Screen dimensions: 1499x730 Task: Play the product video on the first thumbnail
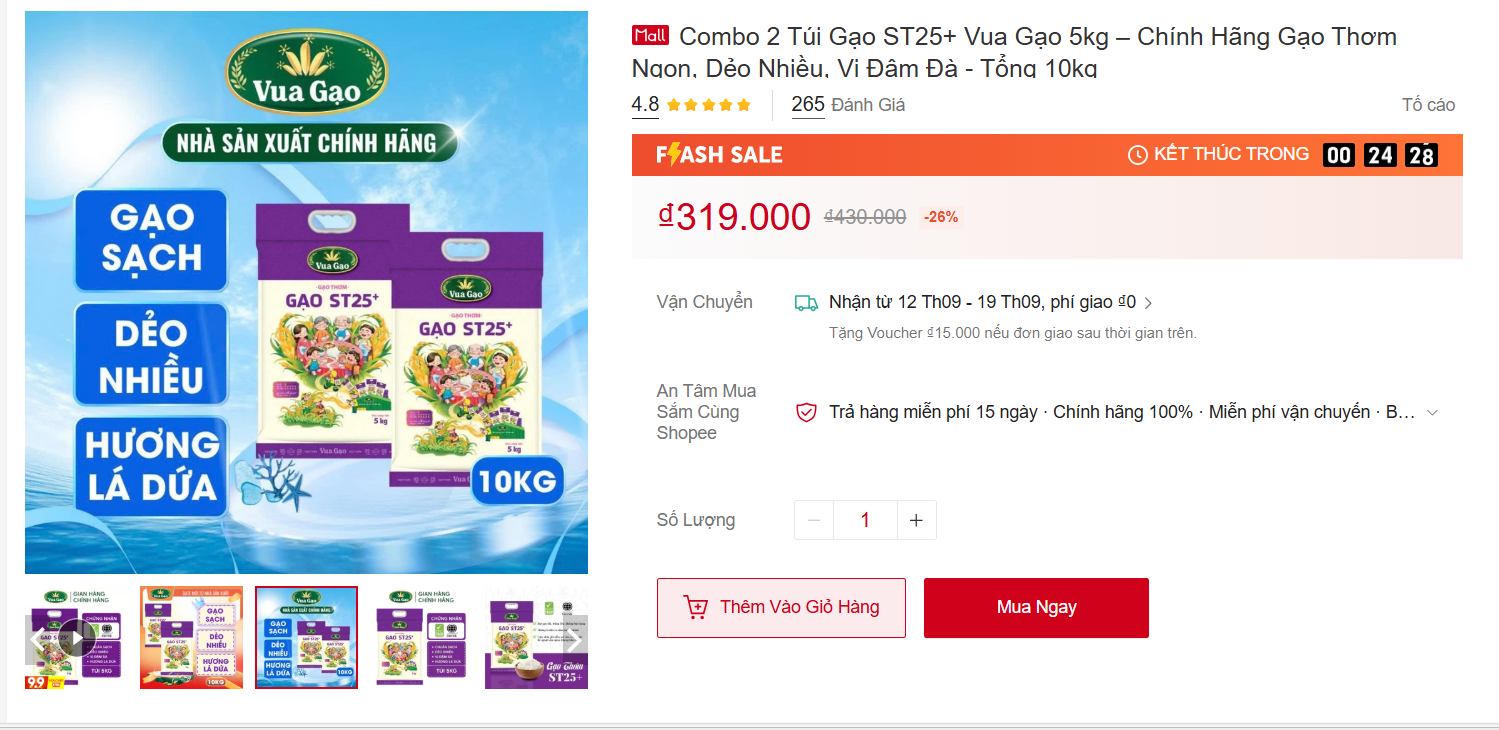[x=80, y=637]
